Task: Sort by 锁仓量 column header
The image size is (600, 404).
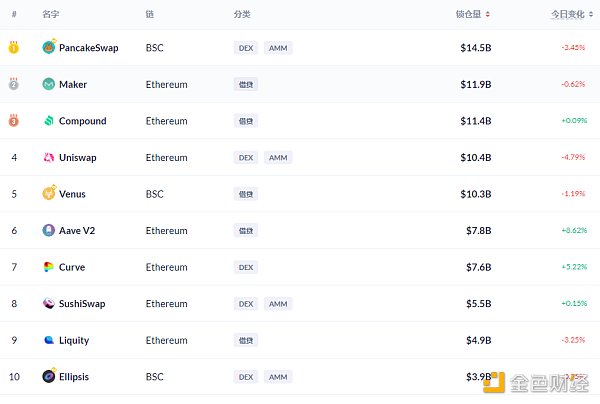Action: [x=473, y=15]
